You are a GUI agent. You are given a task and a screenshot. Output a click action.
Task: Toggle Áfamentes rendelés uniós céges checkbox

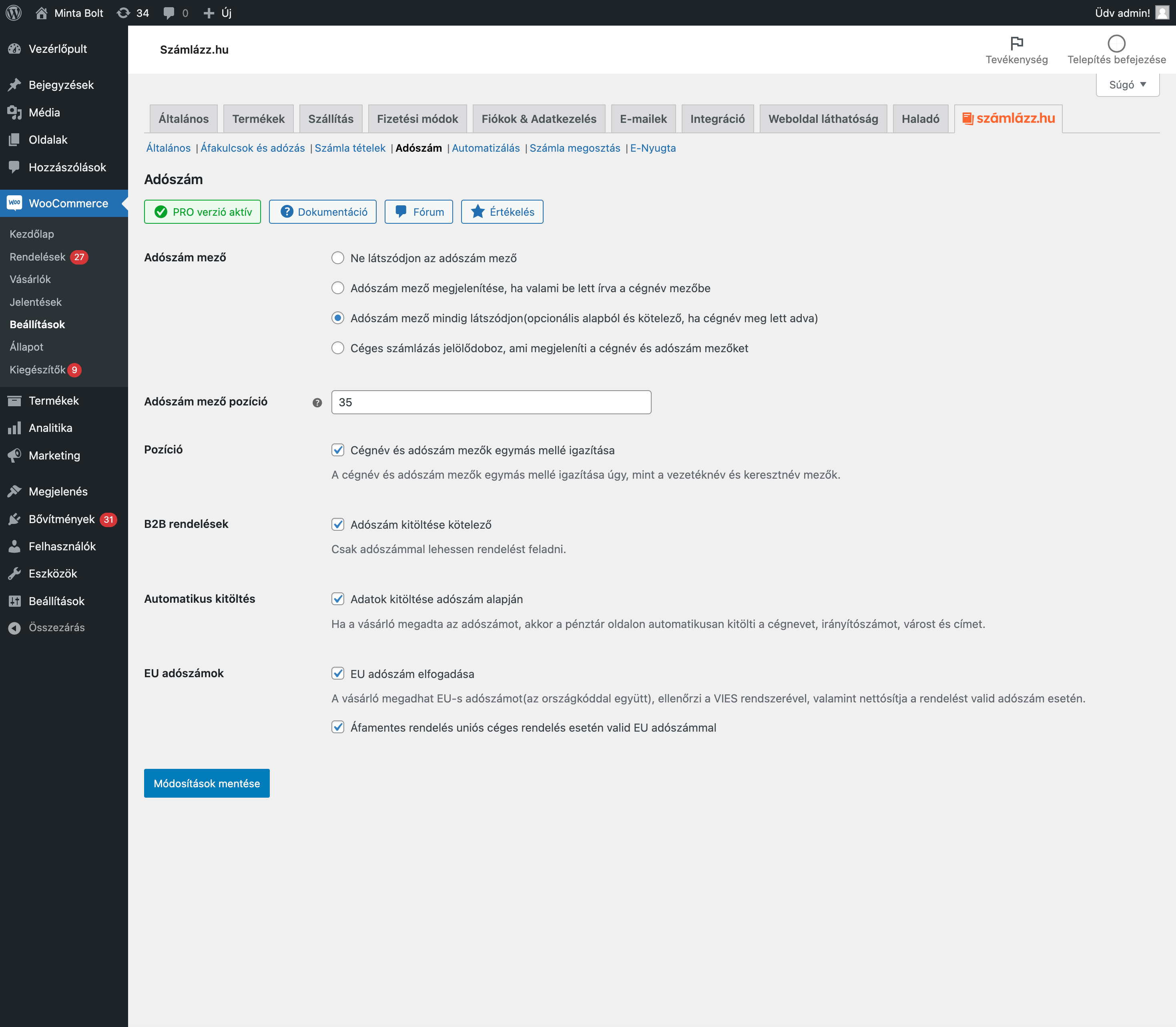(338, 727)
